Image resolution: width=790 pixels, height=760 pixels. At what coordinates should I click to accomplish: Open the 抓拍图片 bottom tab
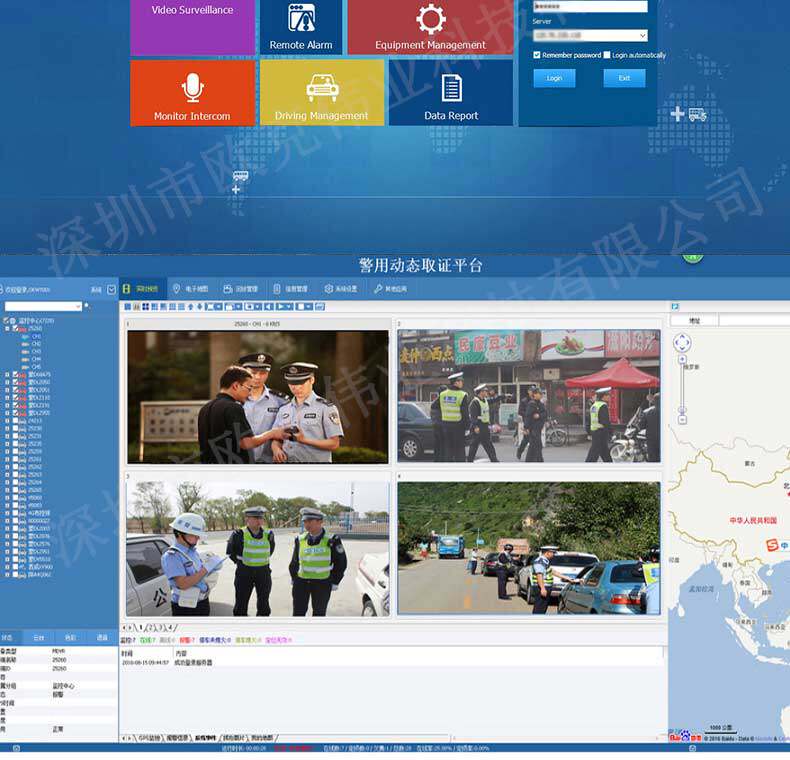[x=234, y=738]
